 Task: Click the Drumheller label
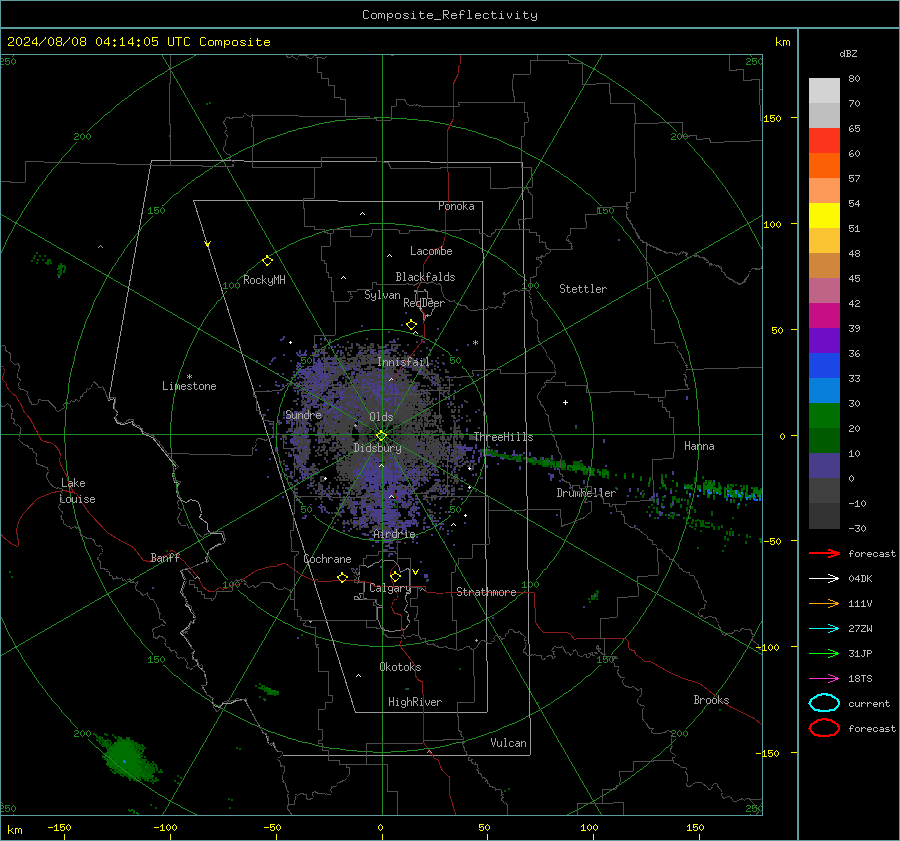point(586,493)
